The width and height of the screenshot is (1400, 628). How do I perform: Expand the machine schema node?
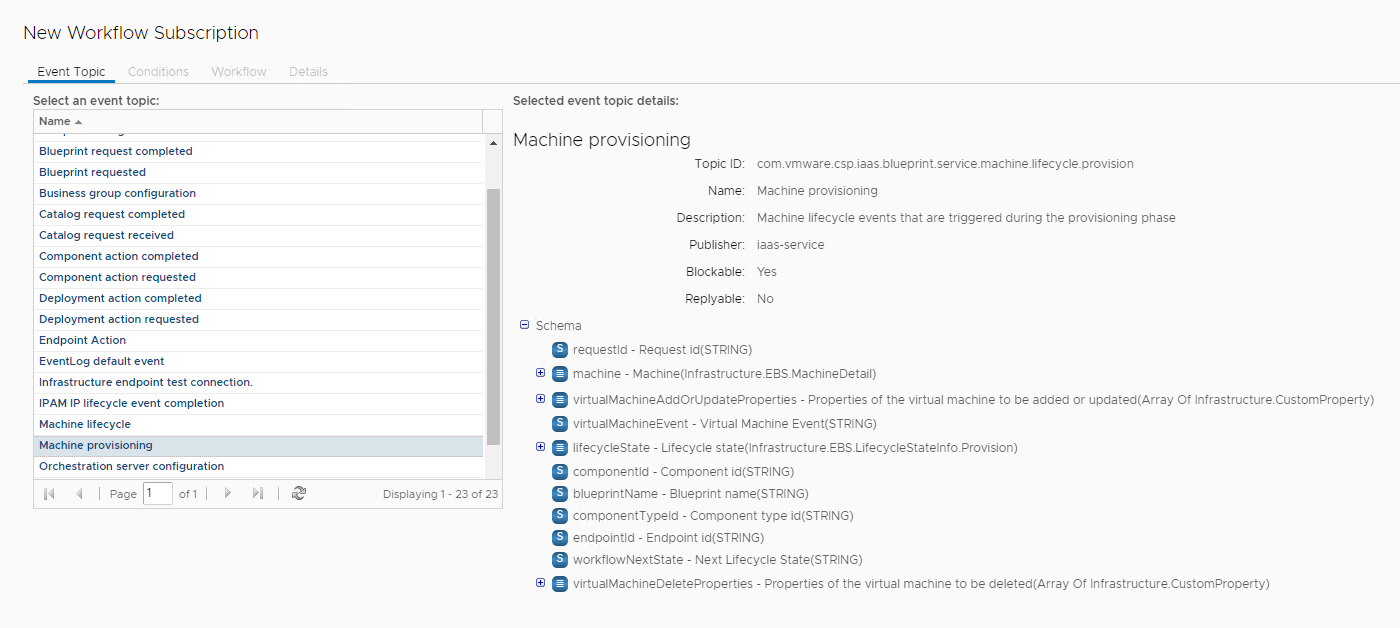coord(541,374)
